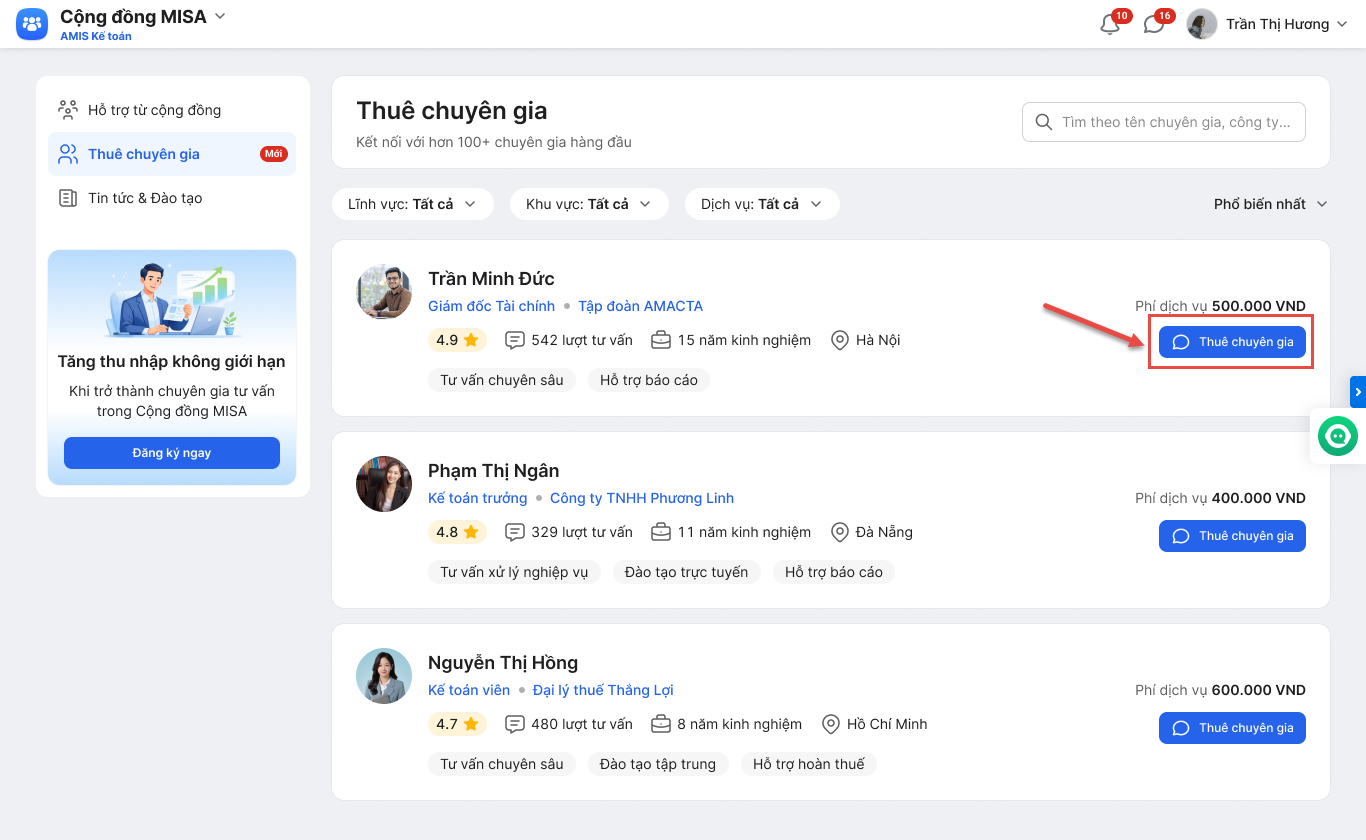Screen dimensions: 1366x840
Task: Hire expert Phạm Thị Ngân
Action: [1232, 536]
